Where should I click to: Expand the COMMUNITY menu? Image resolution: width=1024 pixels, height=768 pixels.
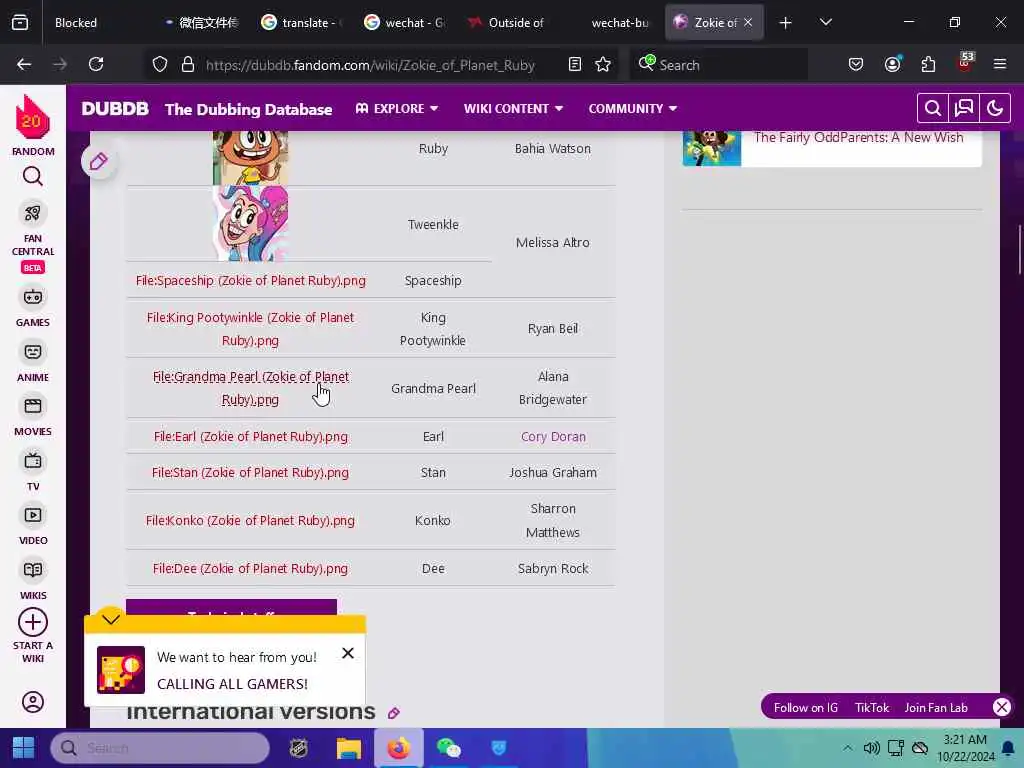pyautogui.click(x=632, y=108)
